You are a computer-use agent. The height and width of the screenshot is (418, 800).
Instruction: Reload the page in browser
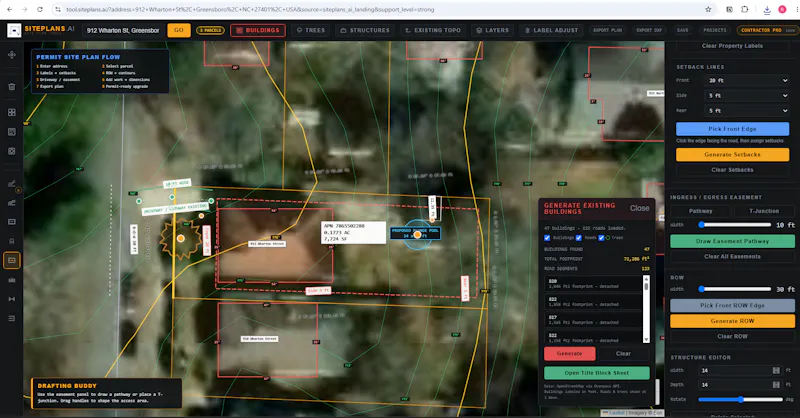(40, 9)
